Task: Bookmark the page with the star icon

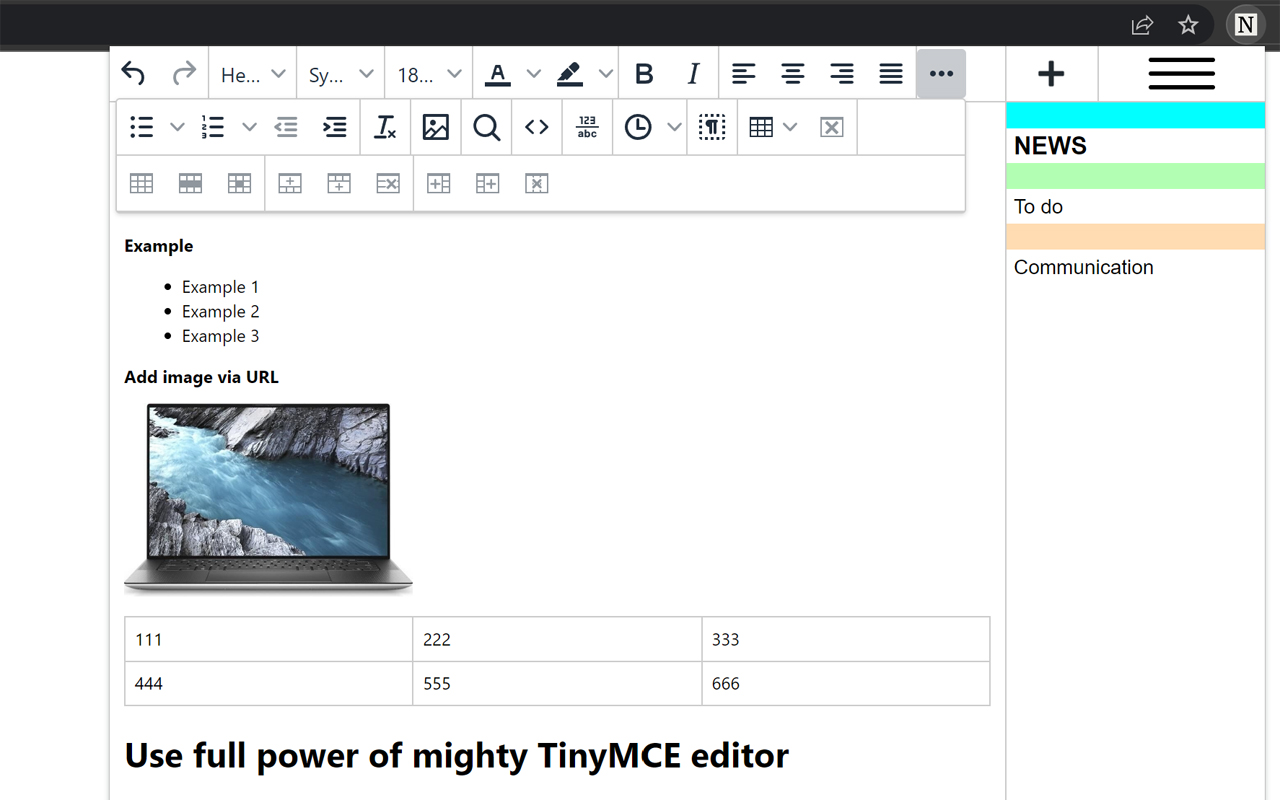Action: click(1188, 25)
